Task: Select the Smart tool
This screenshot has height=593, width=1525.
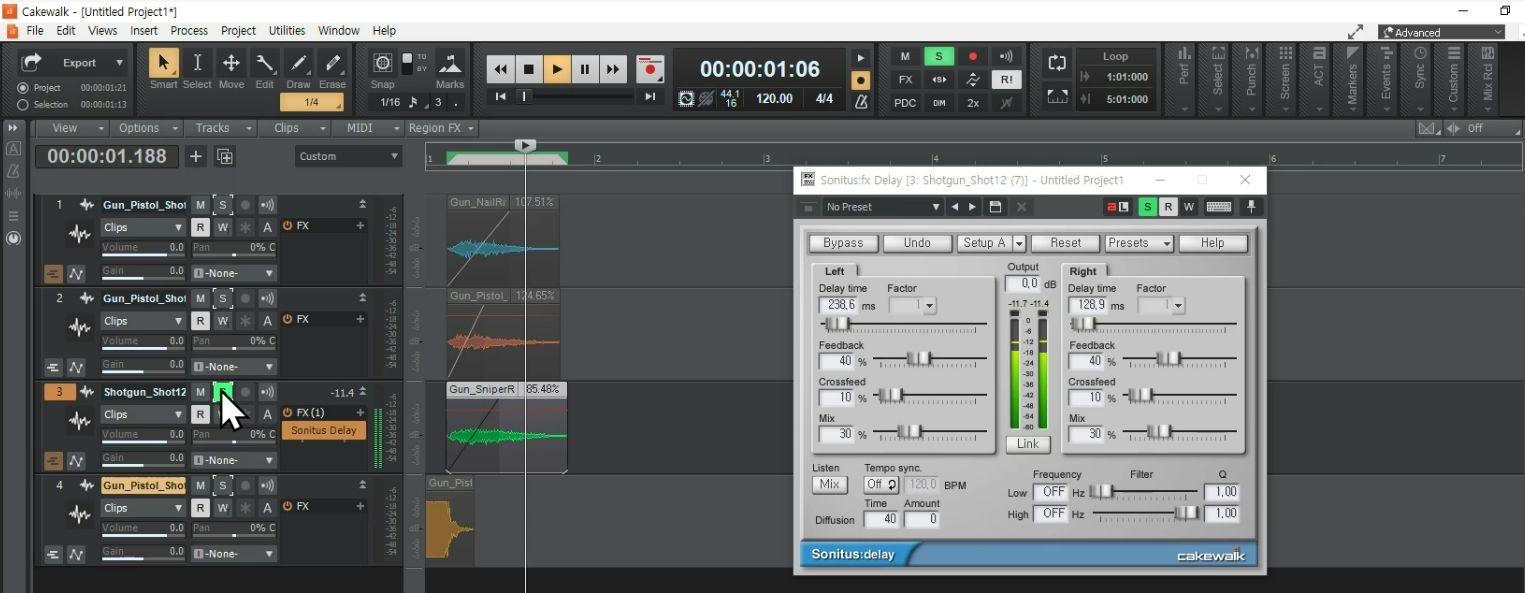Action: coord(163,63)
